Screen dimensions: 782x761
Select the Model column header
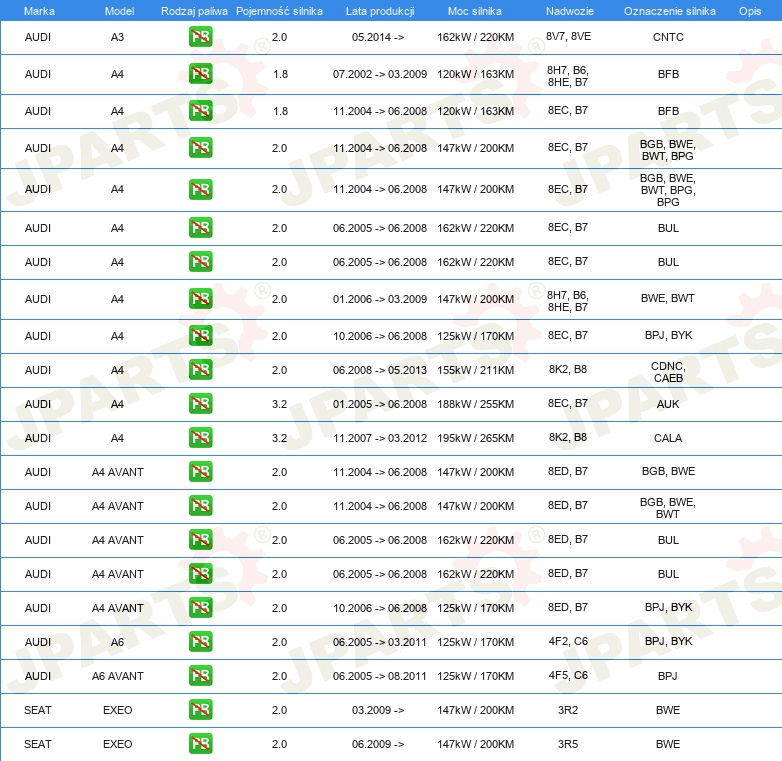(x=119, y=11)
